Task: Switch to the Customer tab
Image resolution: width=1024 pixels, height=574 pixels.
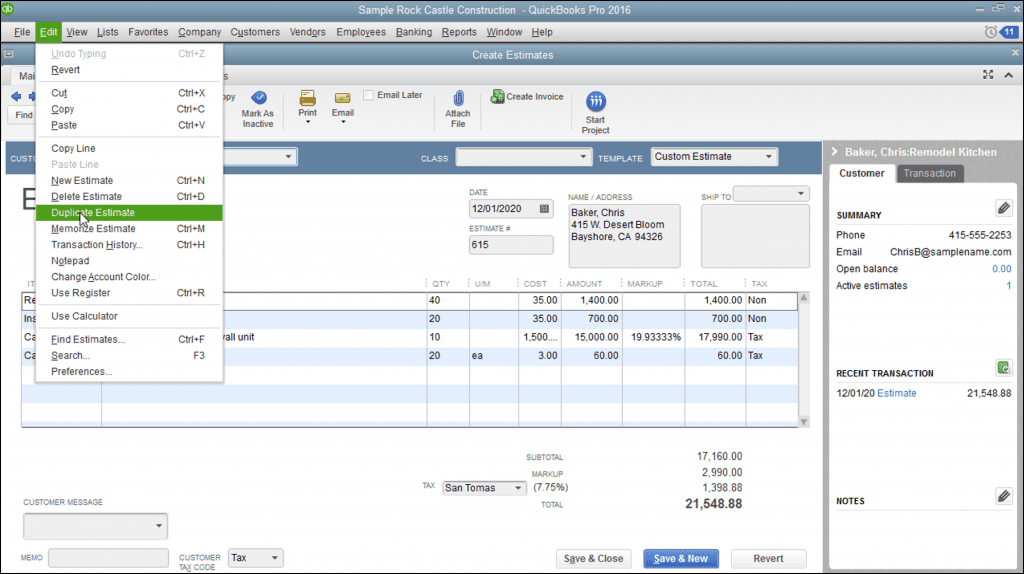Action: tap(861, 173)
